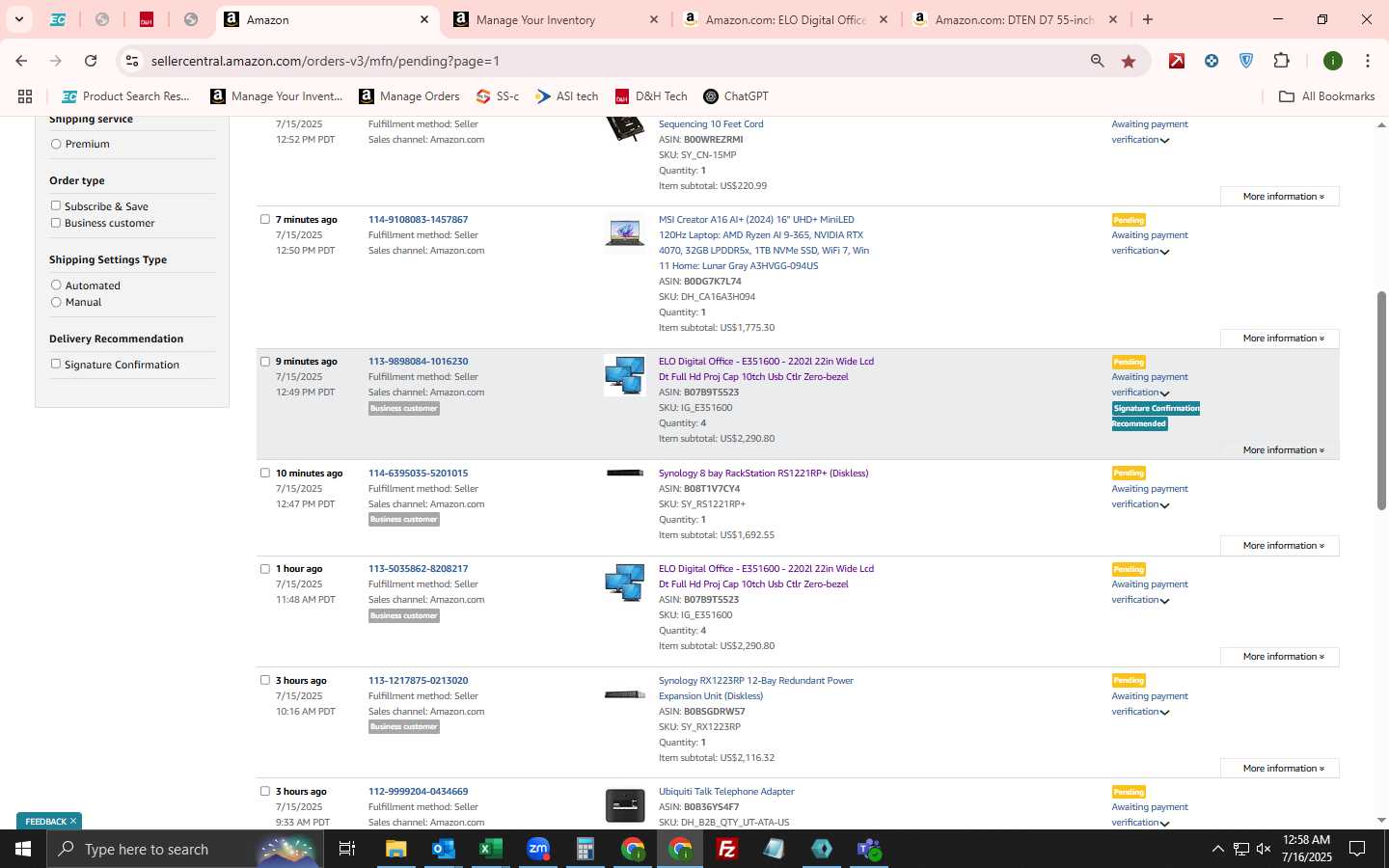
Task: Open Microsoft Teams from the taskbar
Action: pyautogui.click(x=869, y=849)
